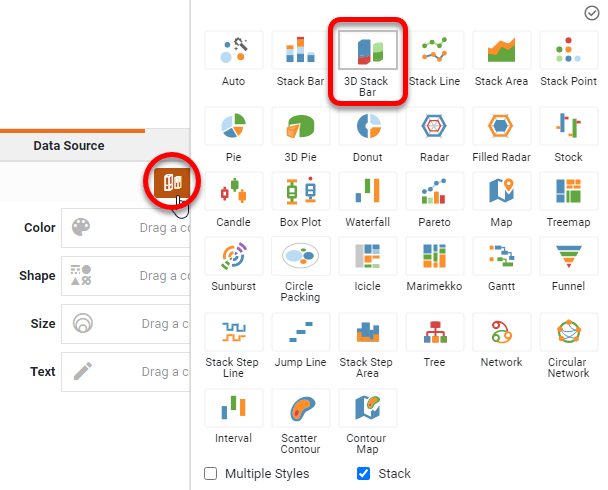Uncheck the Stack checkbox
Screen dimensions: 608x490
click(364, 474)
